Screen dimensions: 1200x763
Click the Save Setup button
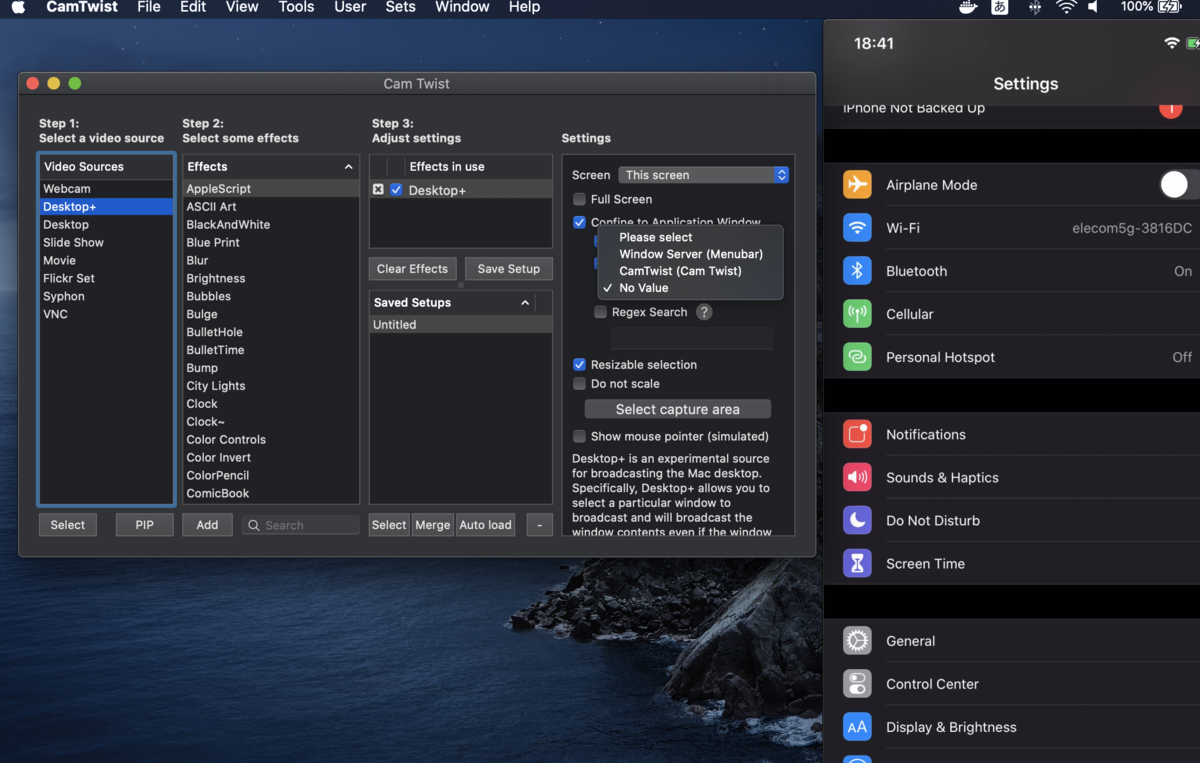click(x=509, y=269)
